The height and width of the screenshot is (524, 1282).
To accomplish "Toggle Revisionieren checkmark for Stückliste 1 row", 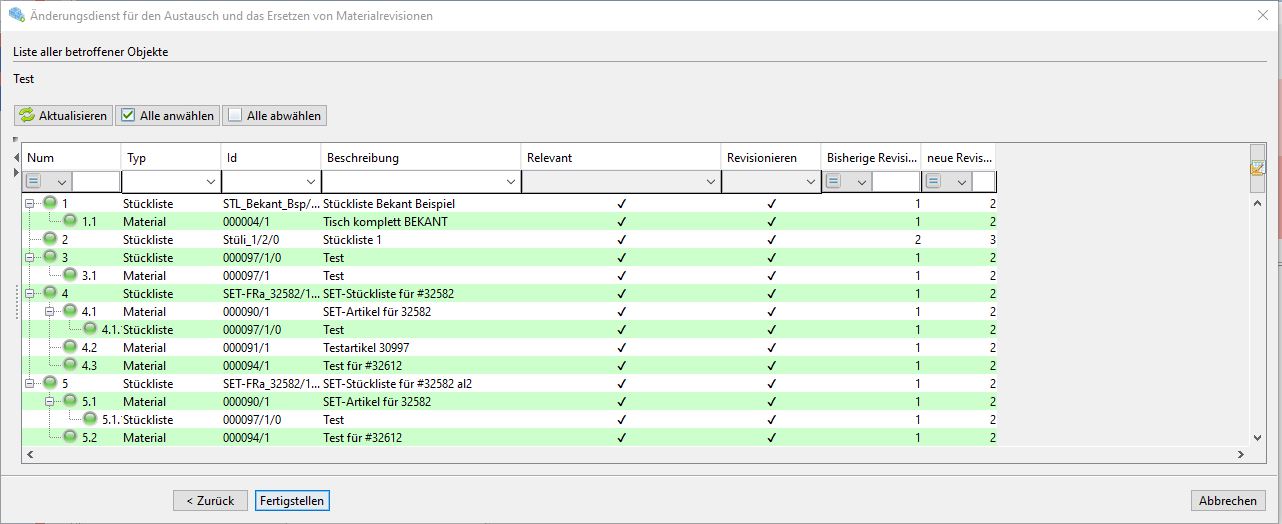I will (771, 240).
